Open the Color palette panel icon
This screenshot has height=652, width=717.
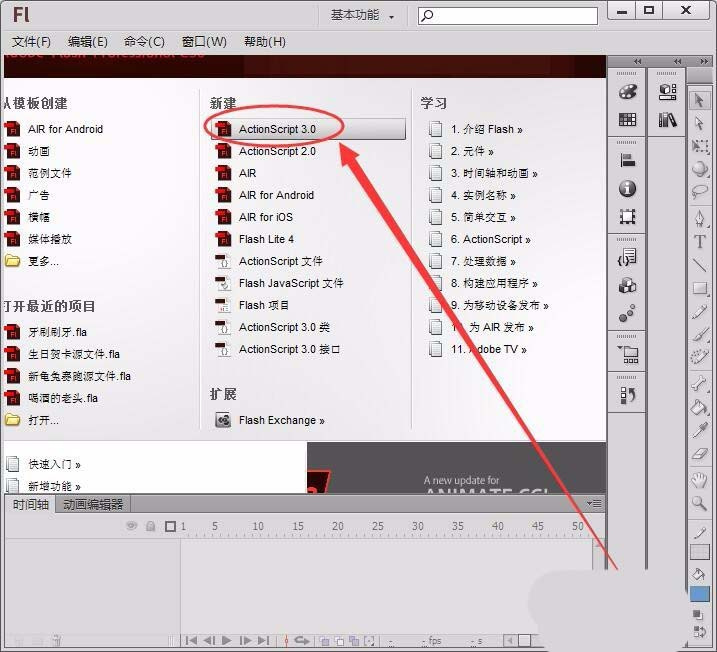click(627, 92)
